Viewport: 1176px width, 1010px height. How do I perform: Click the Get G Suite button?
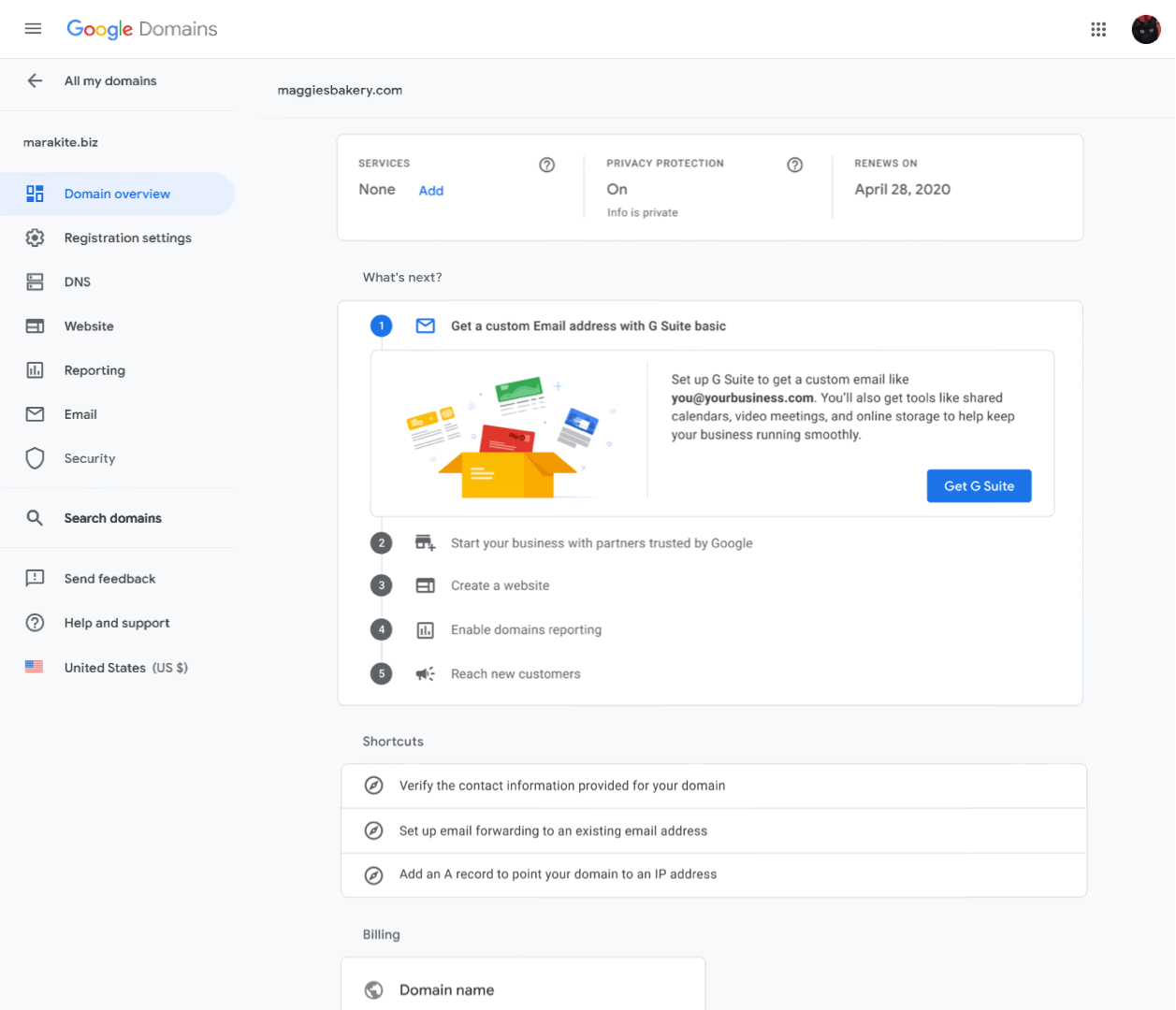(x=979, y=485)
